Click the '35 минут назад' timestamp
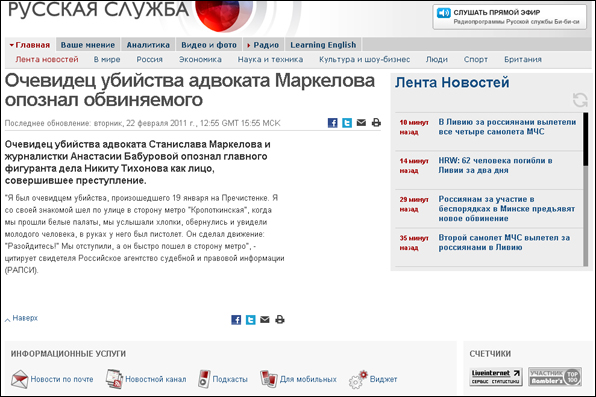 click(414, 243)
